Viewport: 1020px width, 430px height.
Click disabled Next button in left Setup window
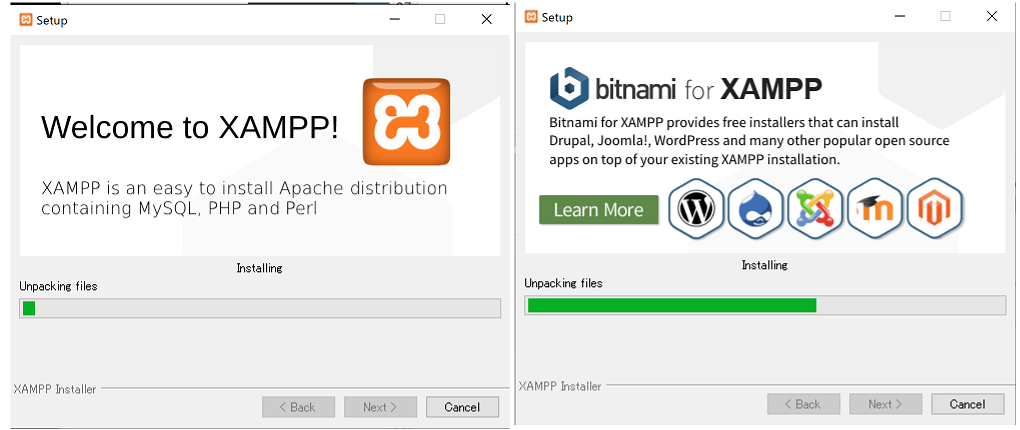(380, 407)
